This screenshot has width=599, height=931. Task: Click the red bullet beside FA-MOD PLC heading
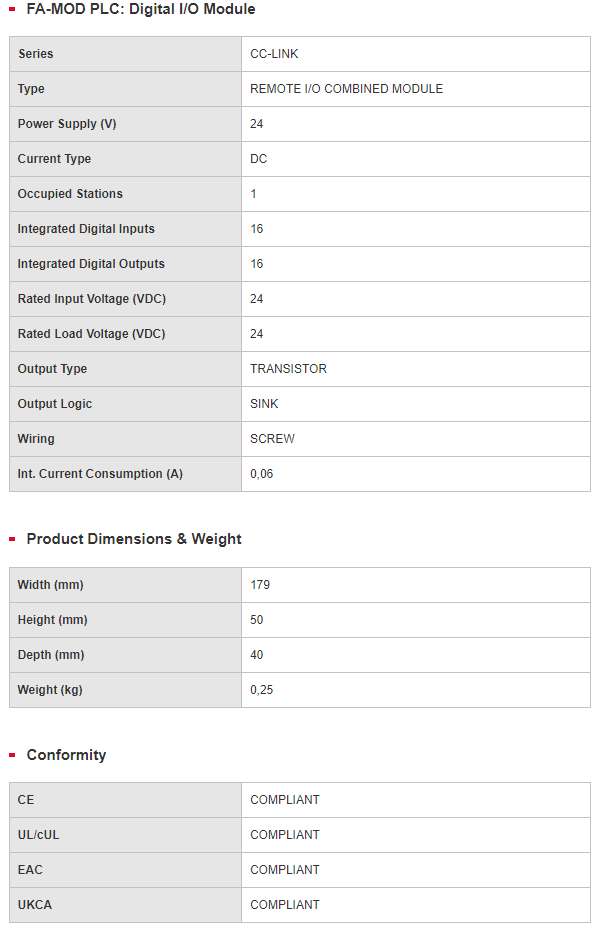(12, 9)
